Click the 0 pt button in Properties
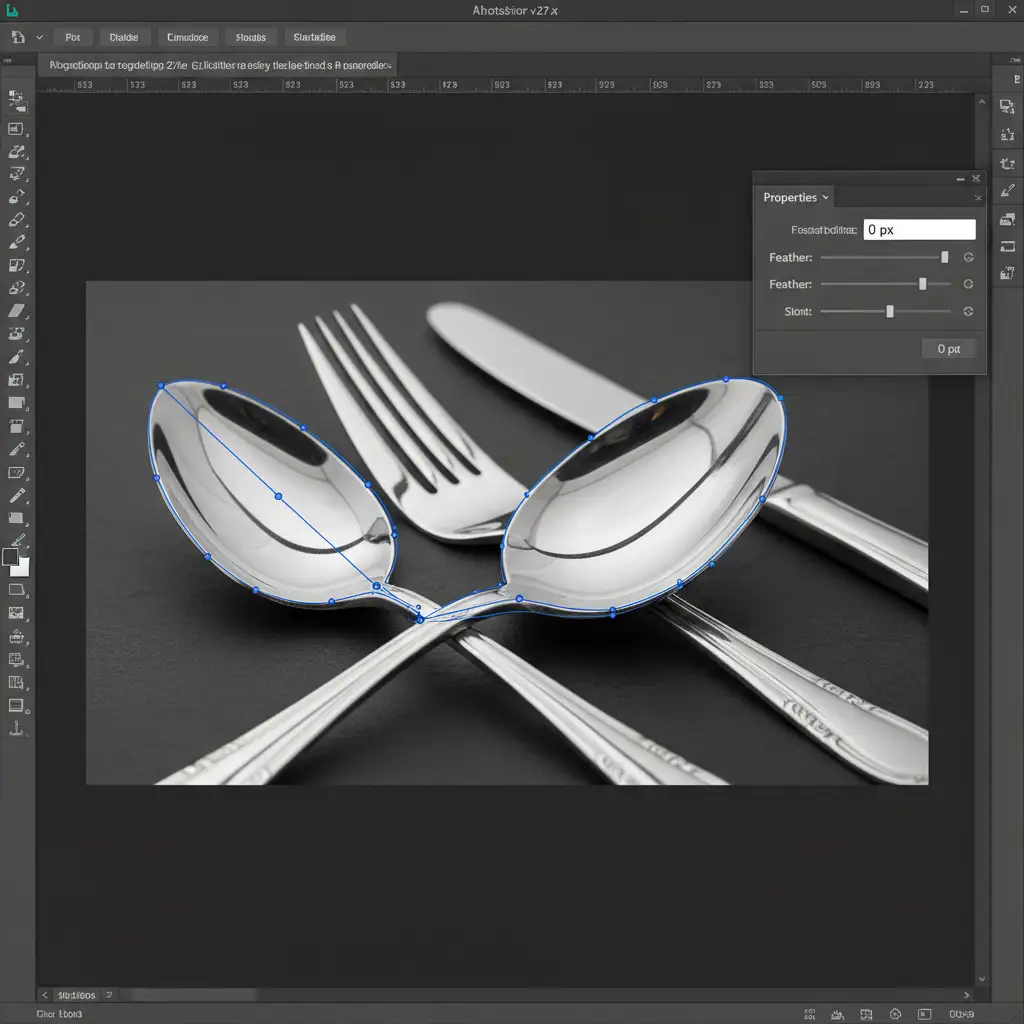The height and width of the screenshot is (1024, 1024). 949,349
